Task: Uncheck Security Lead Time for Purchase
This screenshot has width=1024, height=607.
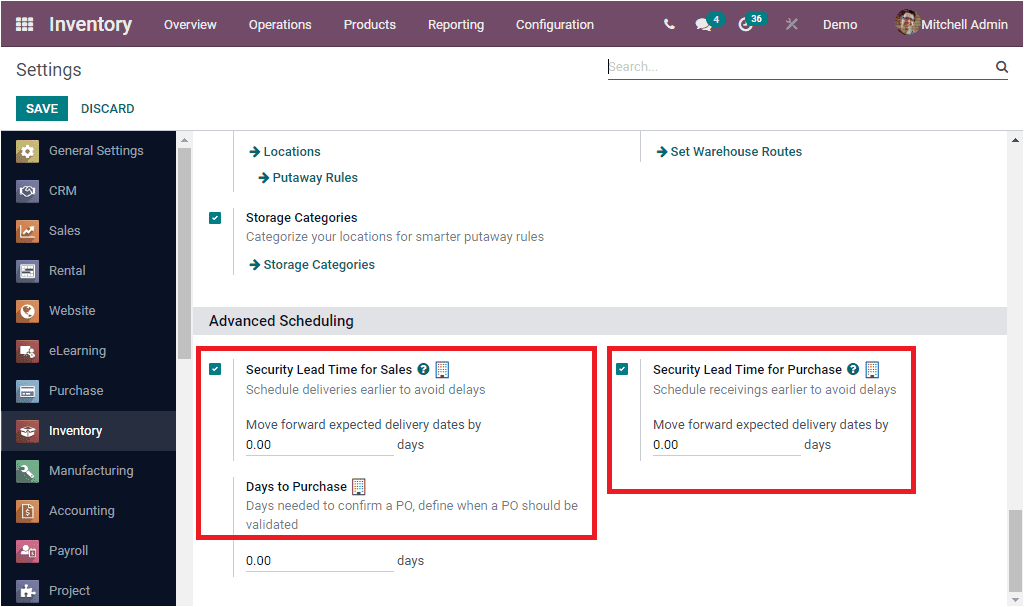Action: pyautogui.click(x=623, y=369)
